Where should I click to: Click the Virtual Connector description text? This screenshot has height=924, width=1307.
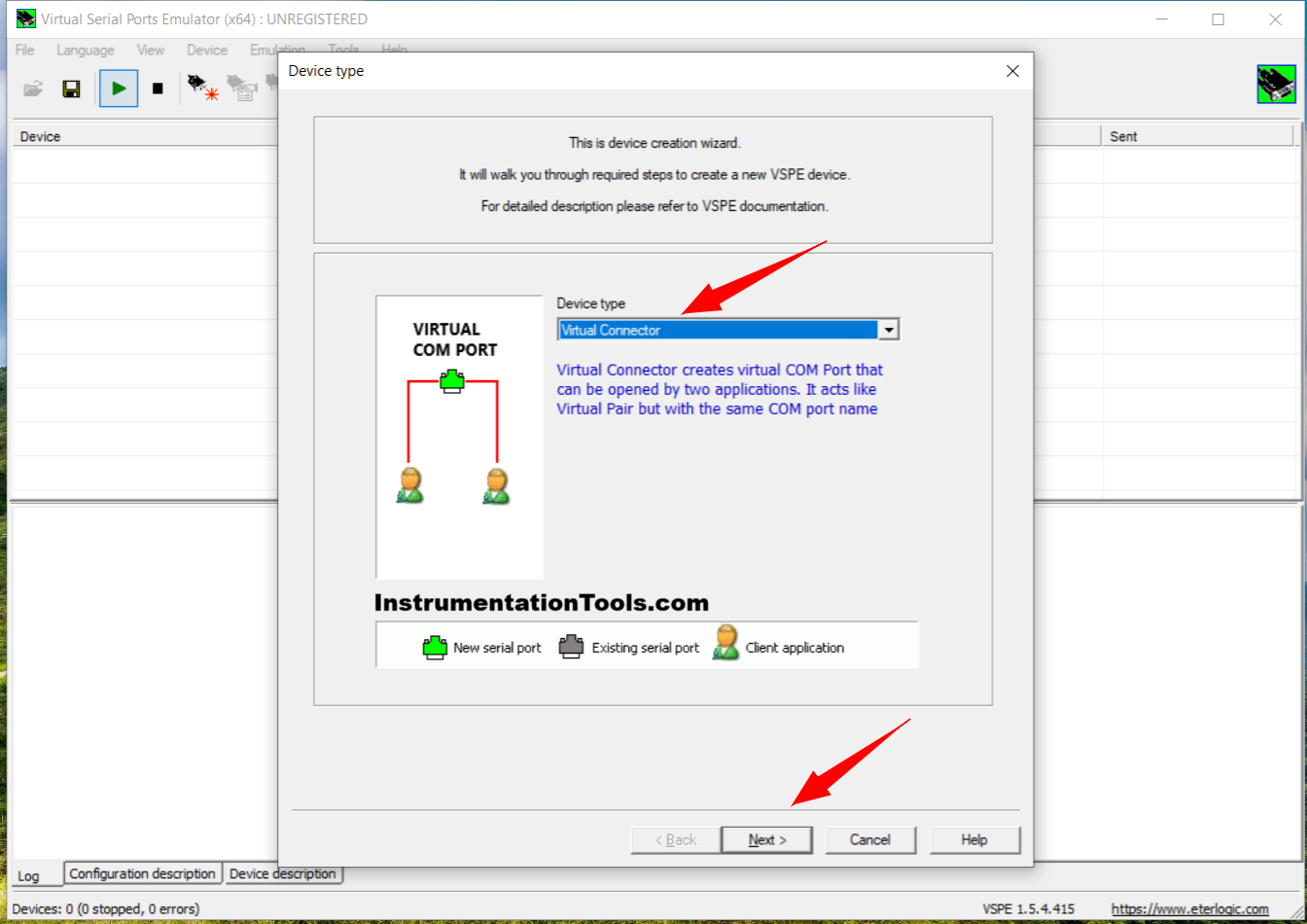click(x=720, y=389)
